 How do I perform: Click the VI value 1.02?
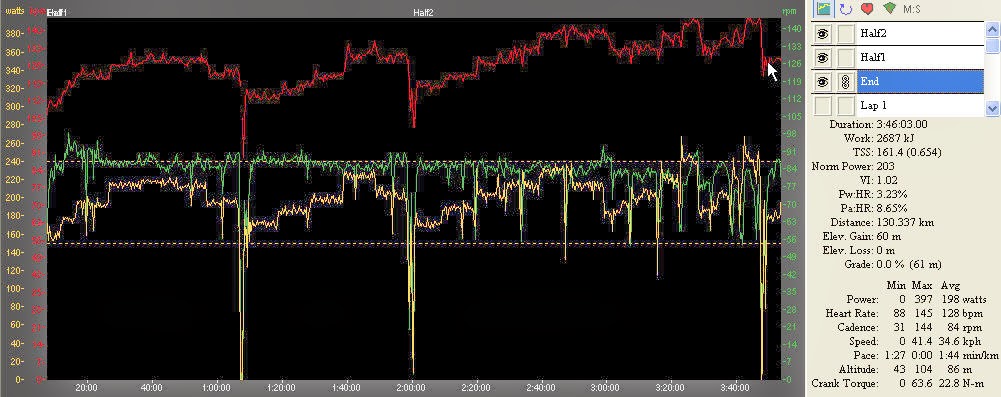tap(887, 181)
